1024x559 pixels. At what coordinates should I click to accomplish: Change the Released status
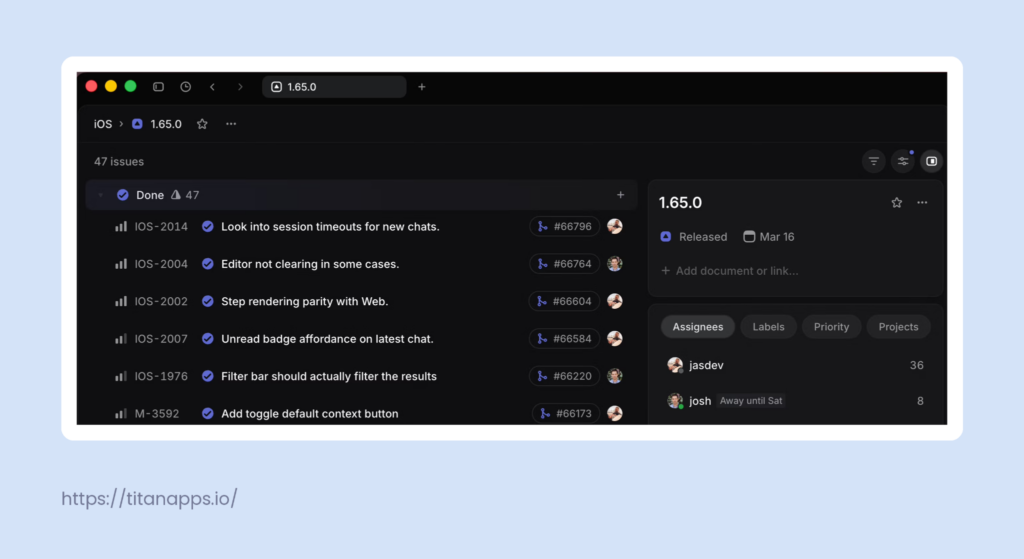tap(694, 237)
